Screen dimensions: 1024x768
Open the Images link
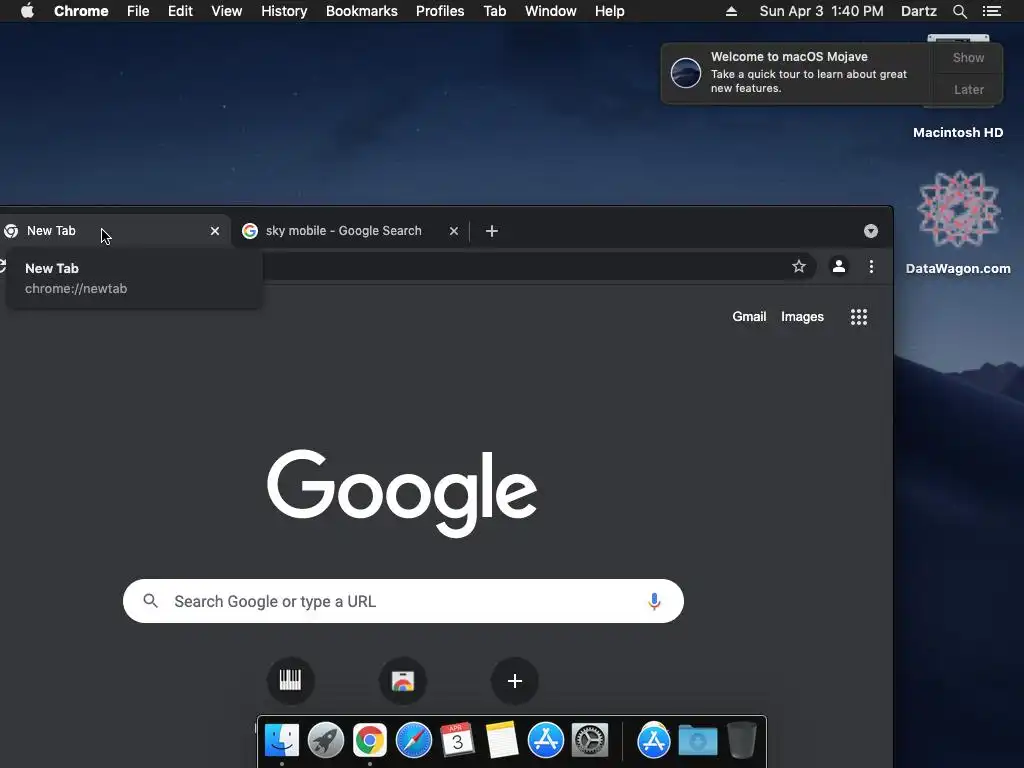pyautogui.click(x=802, y=317)
